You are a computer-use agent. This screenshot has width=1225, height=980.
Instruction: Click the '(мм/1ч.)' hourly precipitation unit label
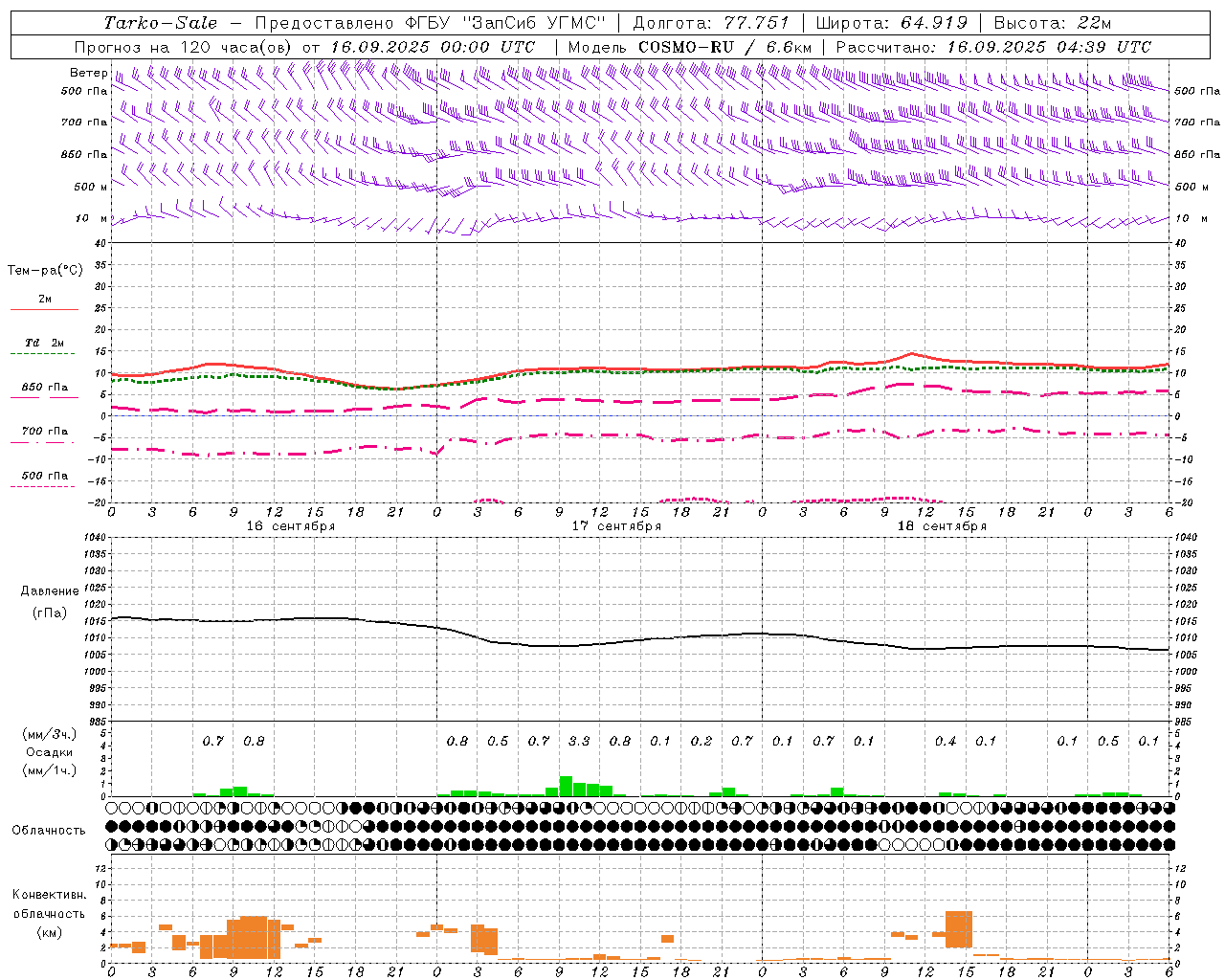point(49,770)
